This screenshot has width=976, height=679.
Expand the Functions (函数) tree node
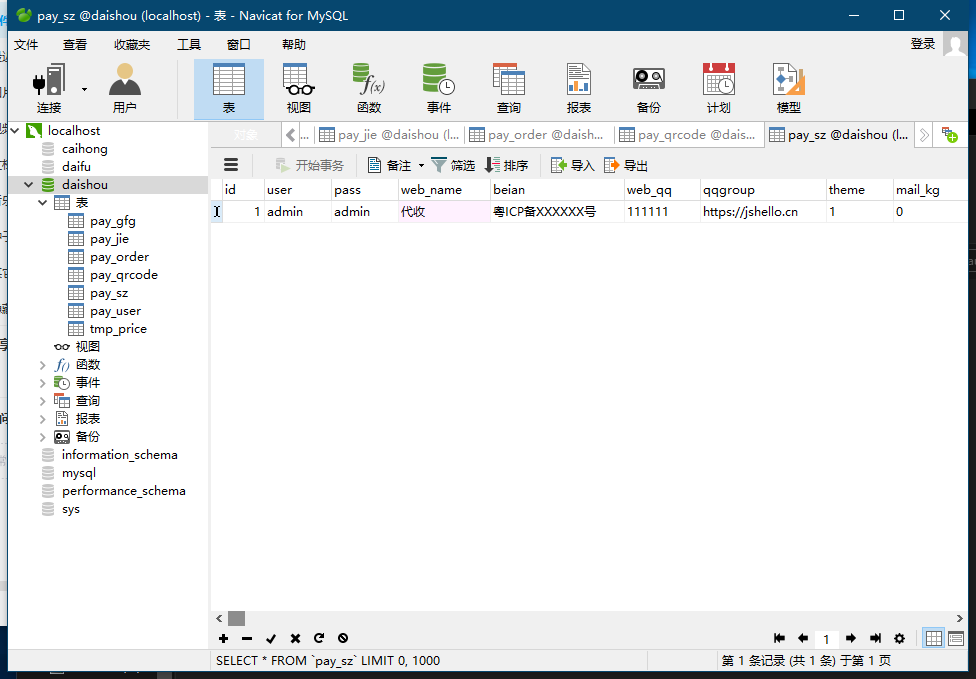point(42,365)
